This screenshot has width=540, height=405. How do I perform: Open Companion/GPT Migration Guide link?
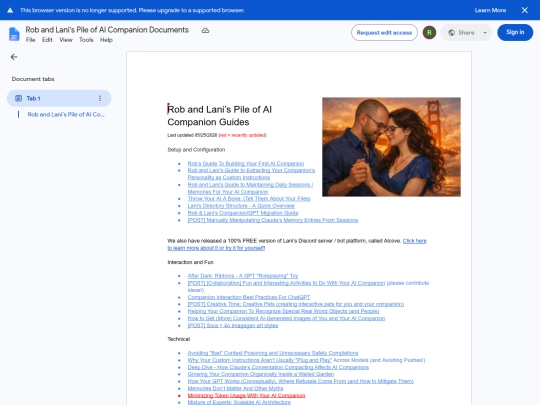(243, 213)
